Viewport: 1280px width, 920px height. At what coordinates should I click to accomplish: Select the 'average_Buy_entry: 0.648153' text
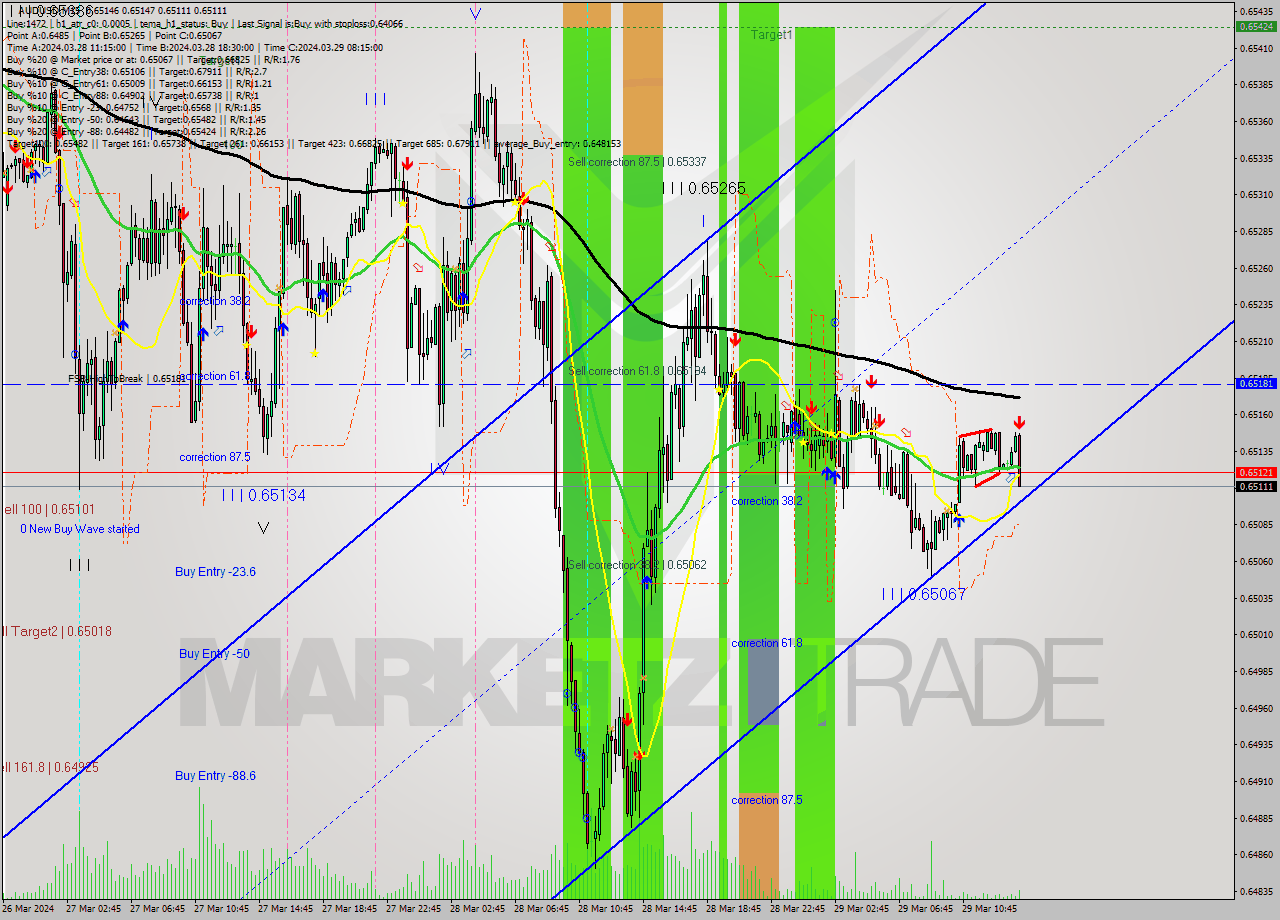click(556, 143)
